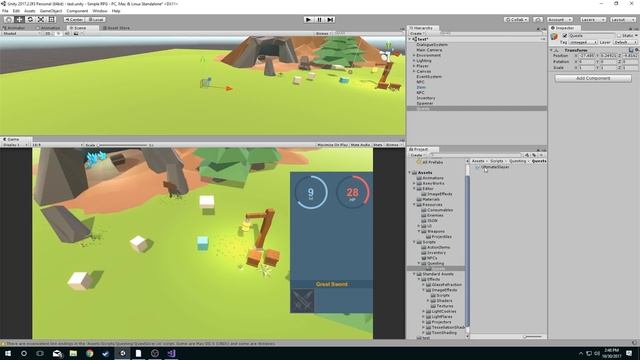The width and height of the screenshot is (640, 360).
Task: Toggle 2D view in the Scene toolbar
Action: coord(48,33)
